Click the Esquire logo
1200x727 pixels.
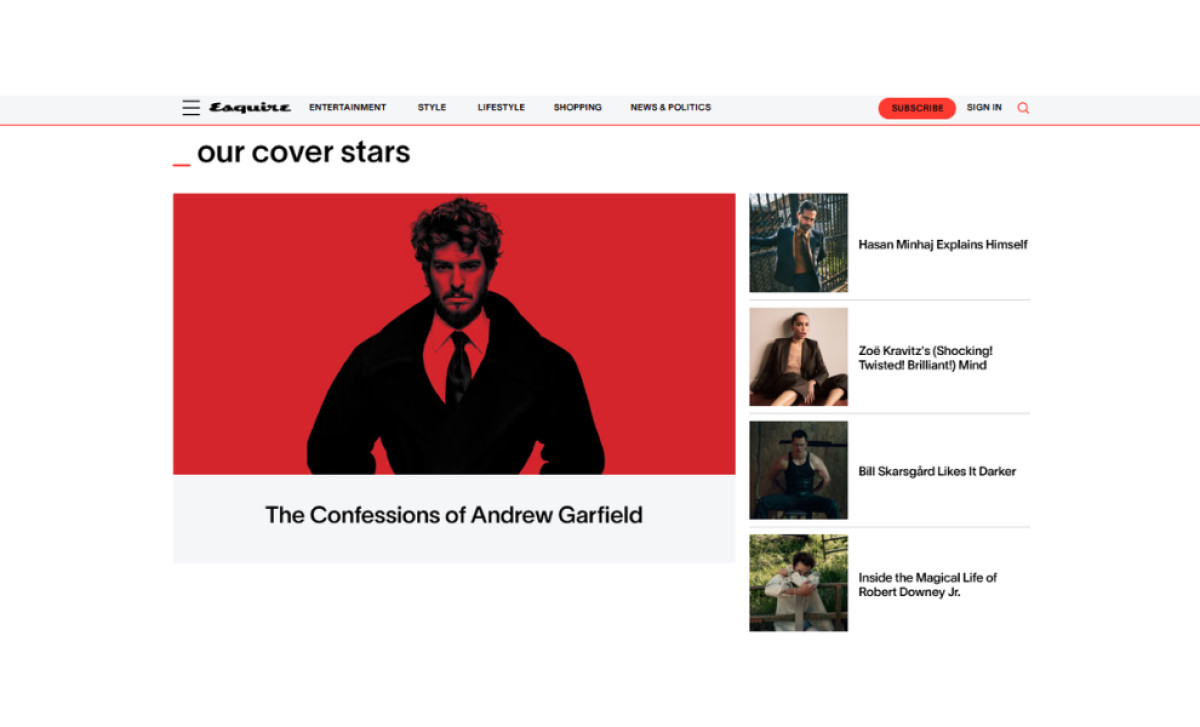[250, 108]
